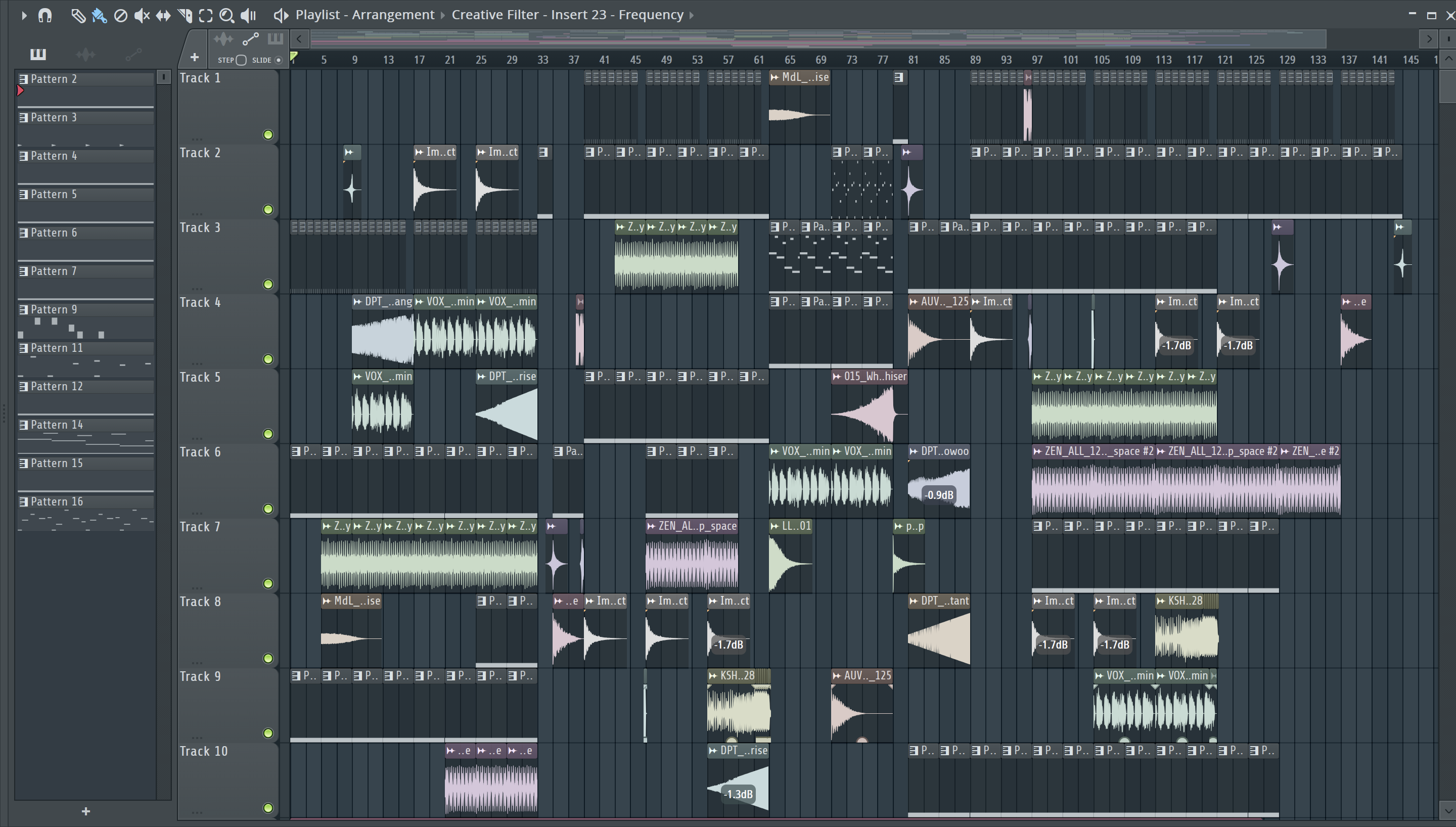Screen dimensions: 1456x827
Task: Mute Track 10 with its green light
Action: tap(268, 808)
